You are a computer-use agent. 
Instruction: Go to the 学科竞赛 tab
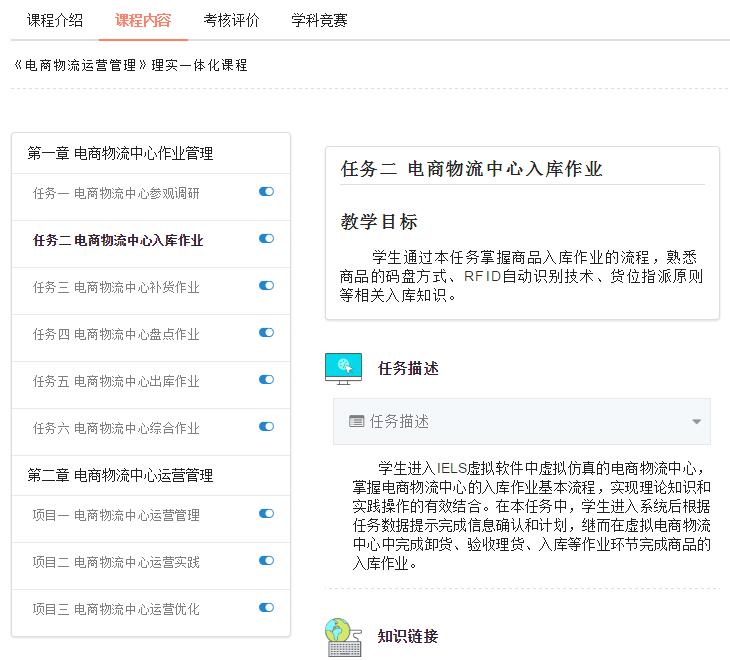319,20
